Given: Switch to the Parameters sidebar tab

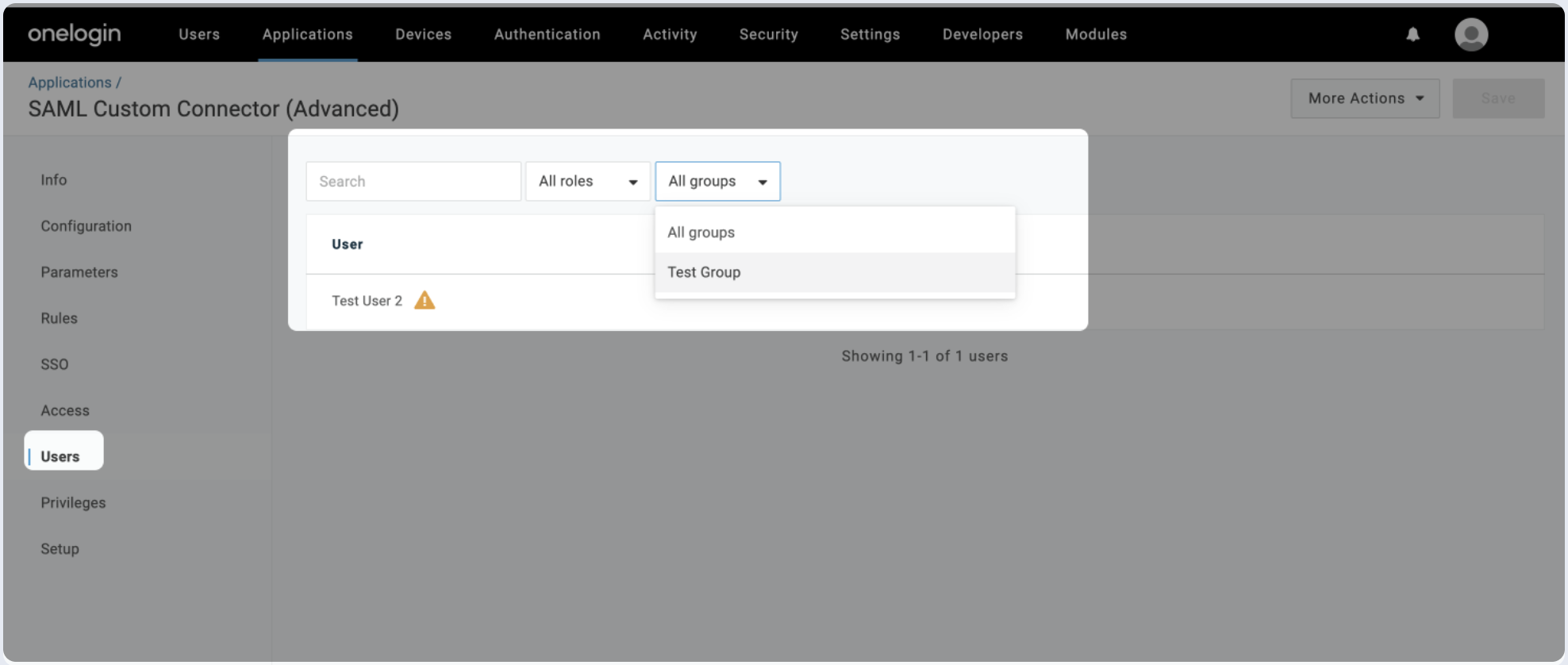Looking at the screenshot, I should [x=79, y=272].
